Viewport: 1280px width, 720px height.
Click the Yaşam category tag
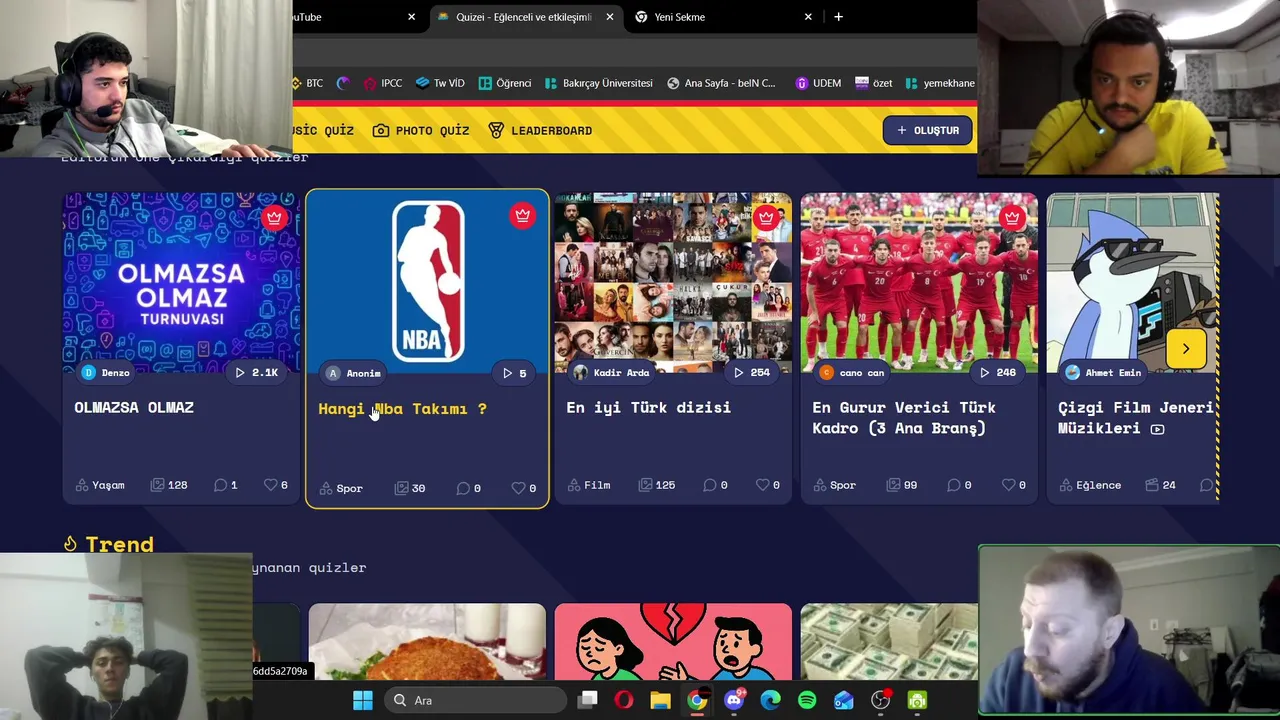tap(100, 485)
